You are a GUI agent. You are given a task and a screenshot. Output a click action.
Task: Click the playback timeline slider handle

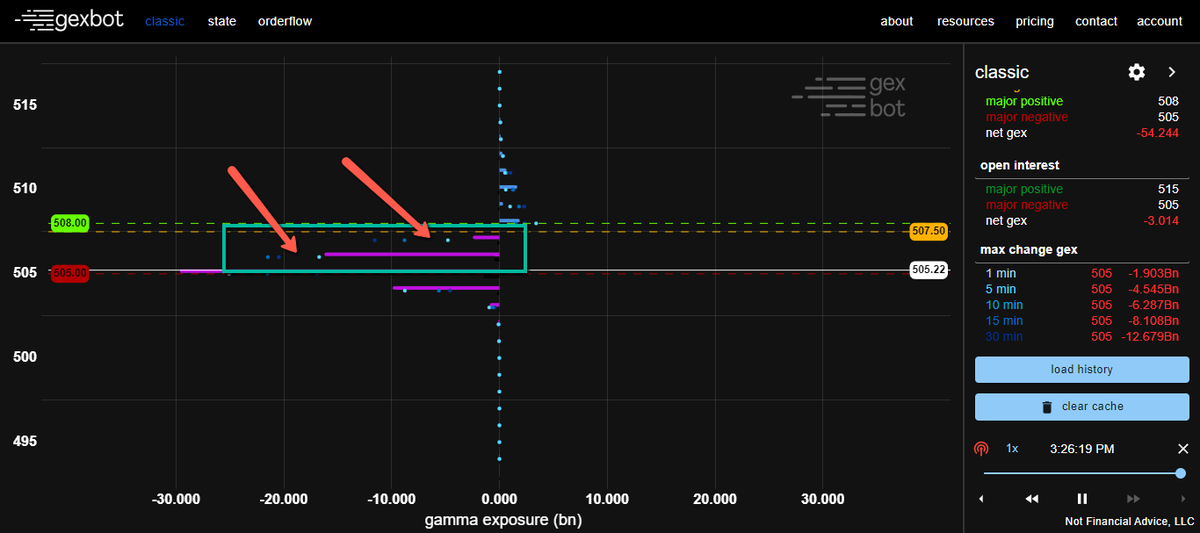pyautogui.click(x=1181, y=473)
